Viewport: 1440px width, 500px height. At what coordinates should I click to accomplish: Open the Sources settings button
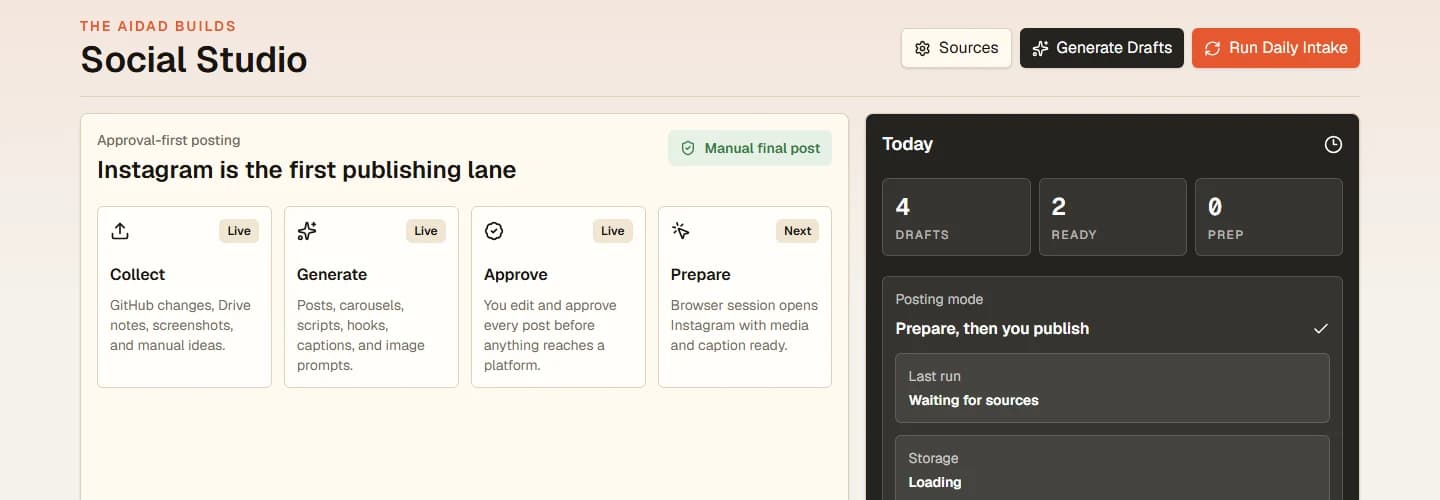point(956,48)
